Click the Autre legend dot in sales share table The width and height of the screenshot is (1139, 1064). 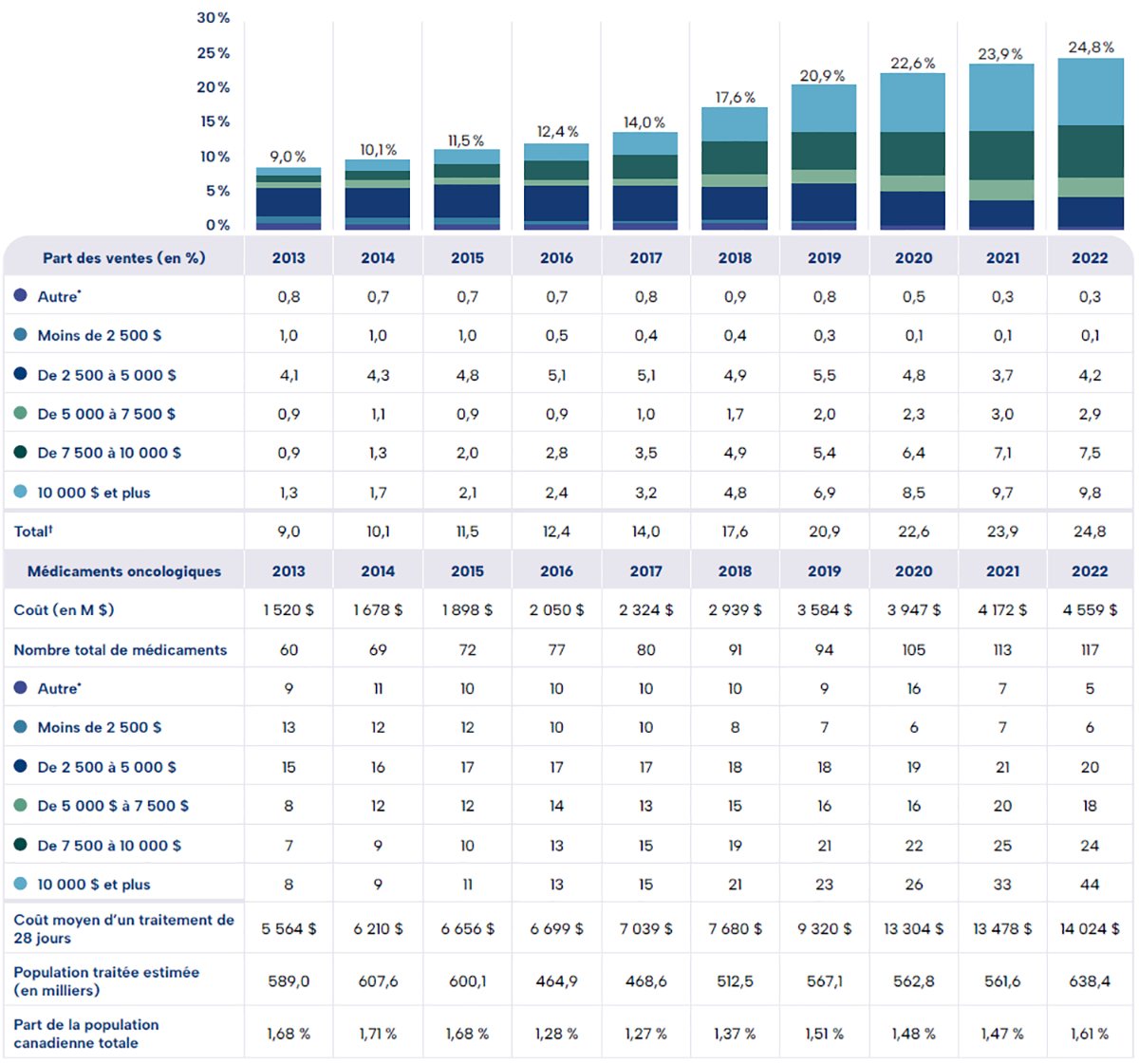pos(21,296)
